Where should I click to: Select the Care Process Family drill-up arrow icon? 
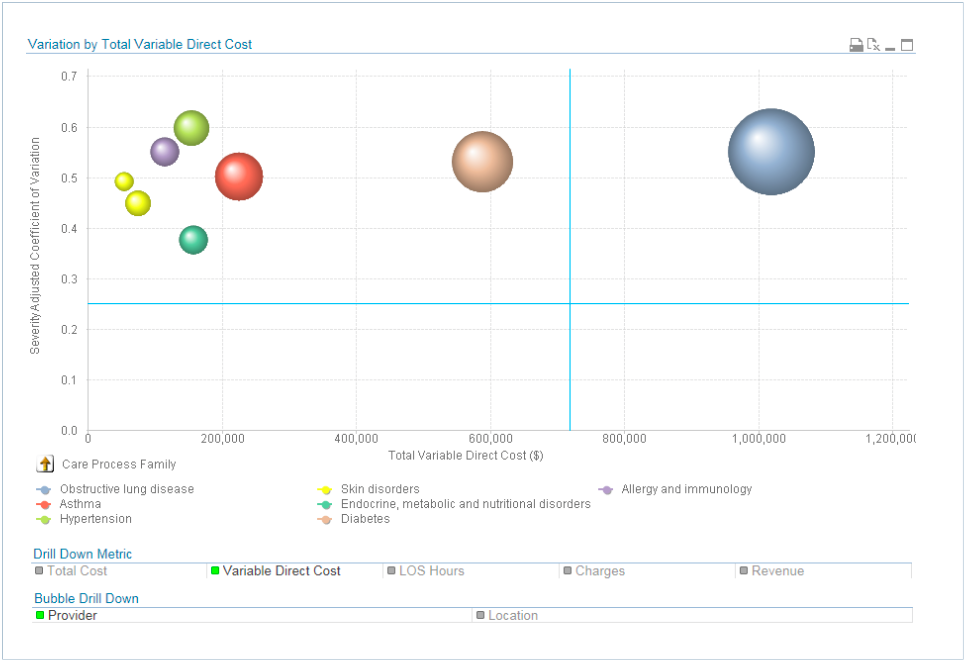44,463
